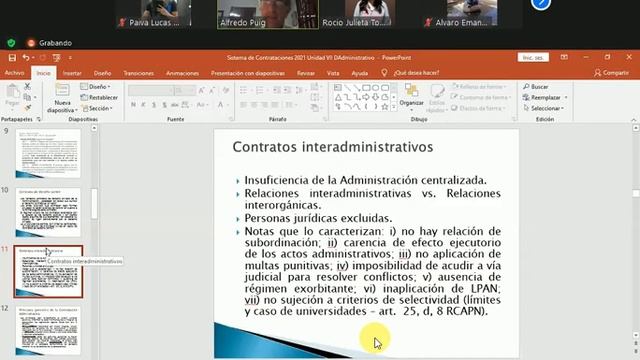Click the Redo icon in the quick access toolbar
The width and height of the screenshot is (640, 360).
tap(42, 58)
